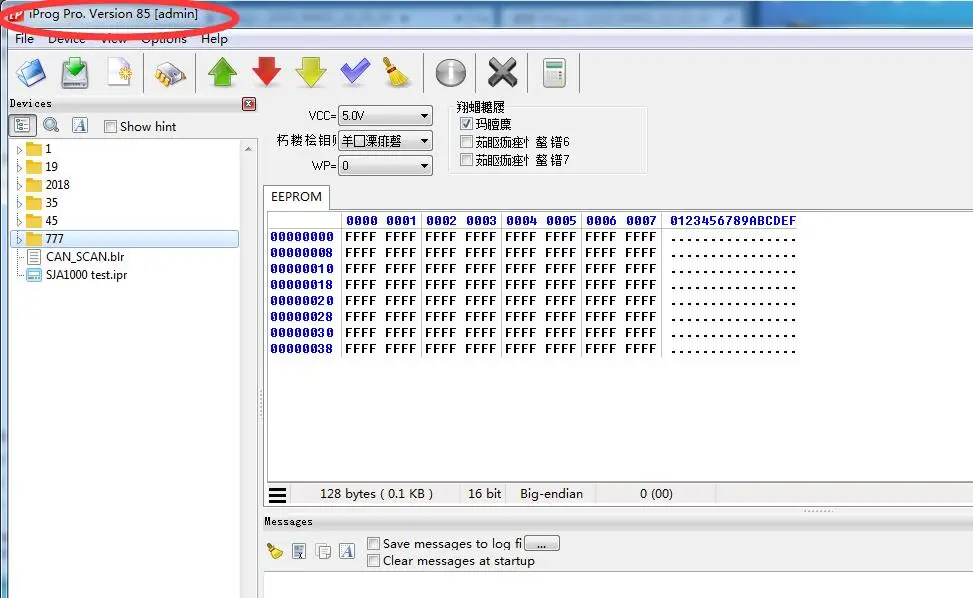The width and height of the screenshot is (973, 598).
Task: Click the chip device toolbar icon
Action: [170, 74]
